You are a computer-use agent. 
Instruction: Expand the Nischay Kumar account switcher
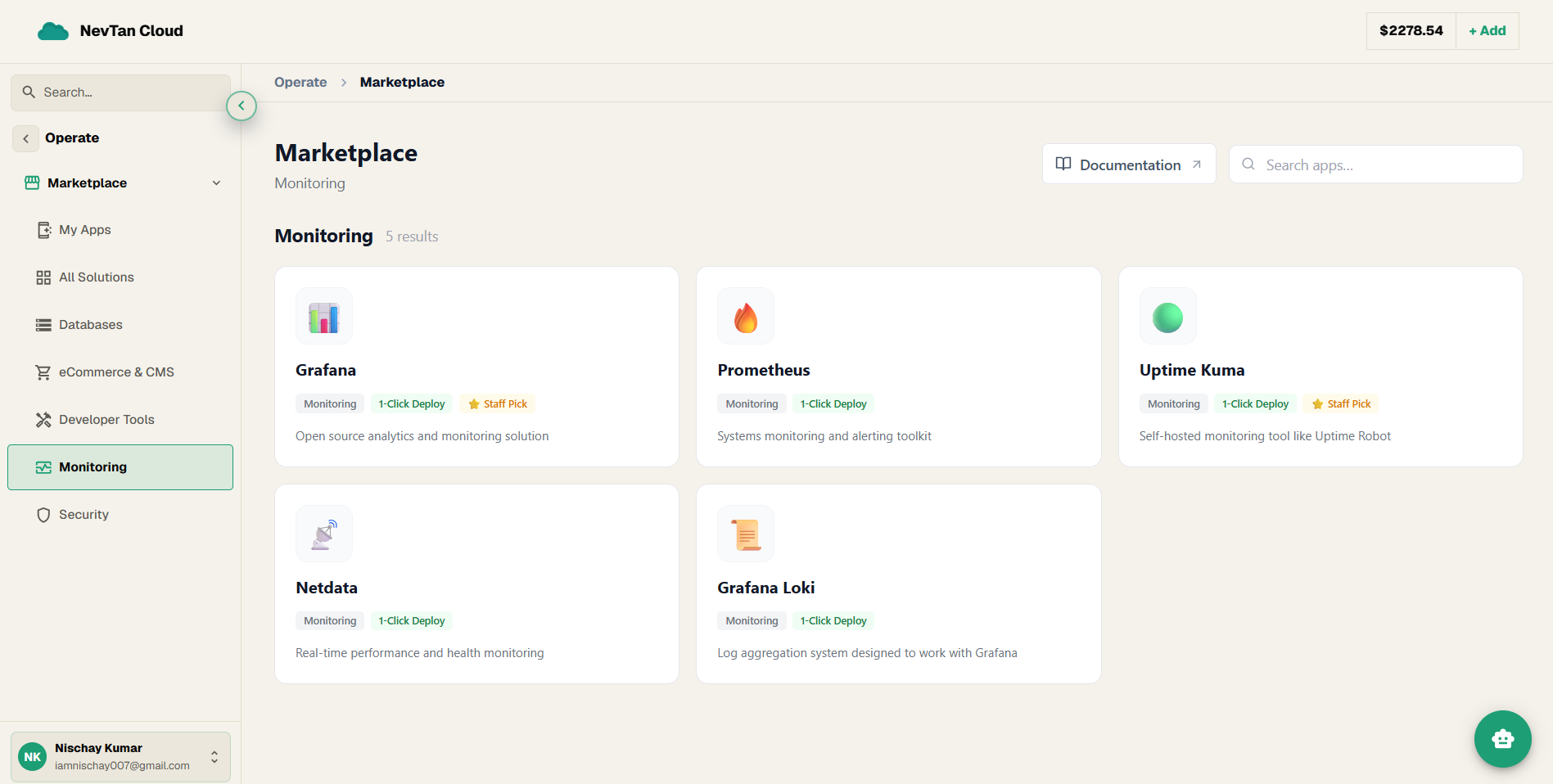click(x=214, y=757)
